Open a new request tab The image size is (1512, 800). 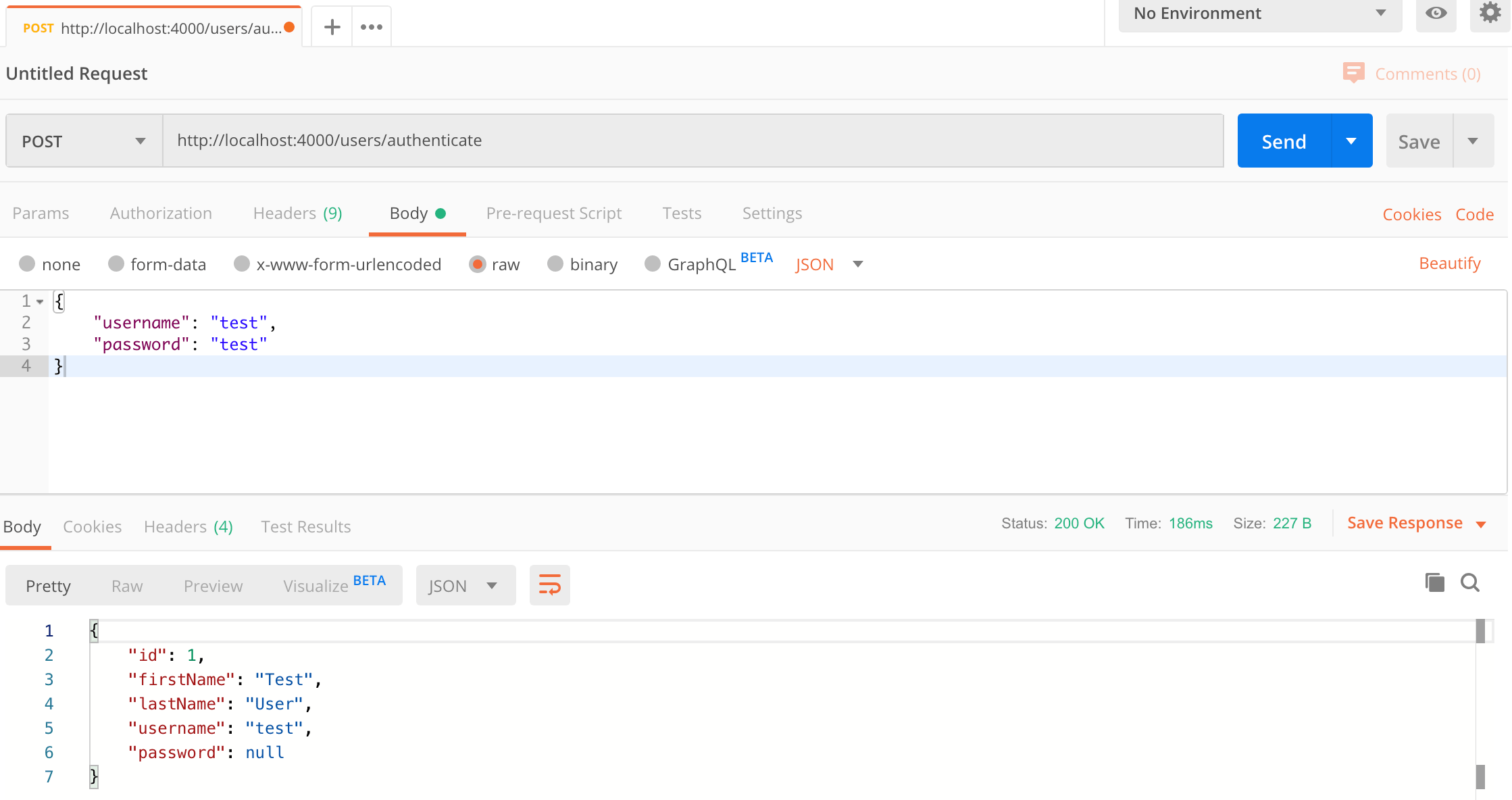coord(332,27)
